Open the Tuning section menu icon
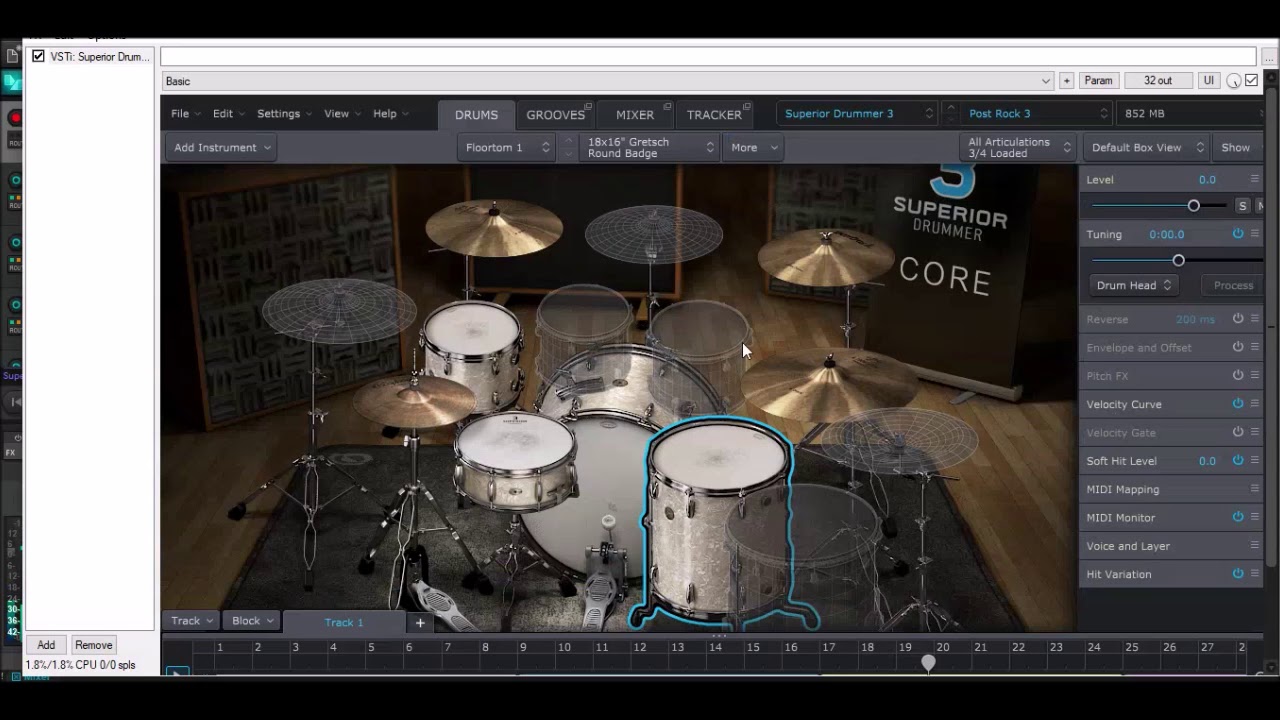This screenshot has height=720, width=1280. (x=1255, y=234)
